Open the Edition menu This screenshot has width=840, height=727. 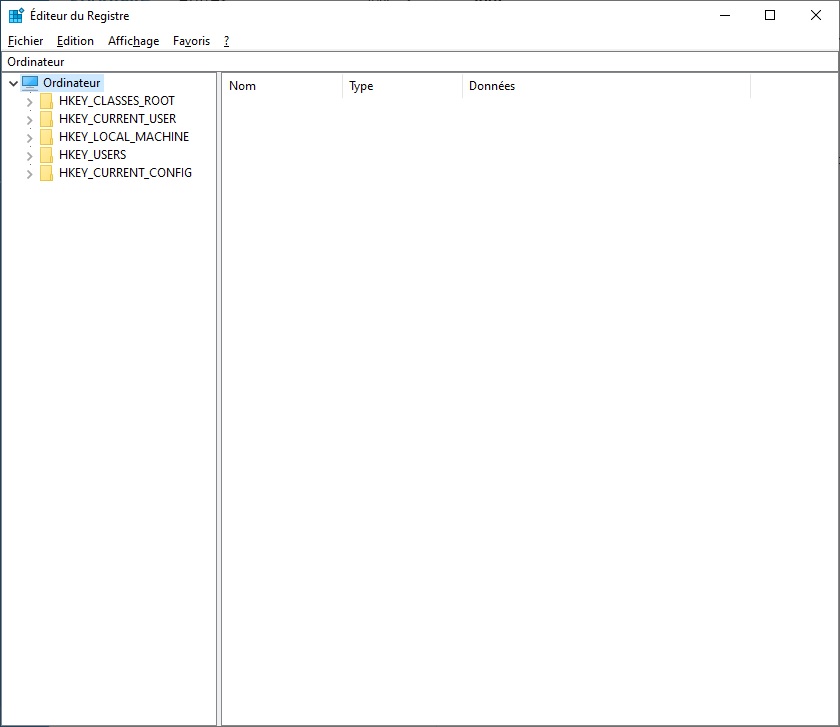(x=75, y=41)
